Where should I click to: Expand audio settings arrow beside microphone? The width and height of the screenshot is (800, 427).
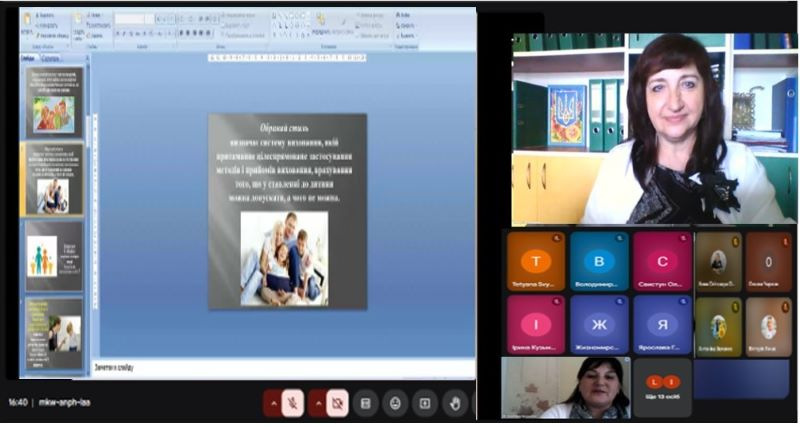tap(273, 404)
